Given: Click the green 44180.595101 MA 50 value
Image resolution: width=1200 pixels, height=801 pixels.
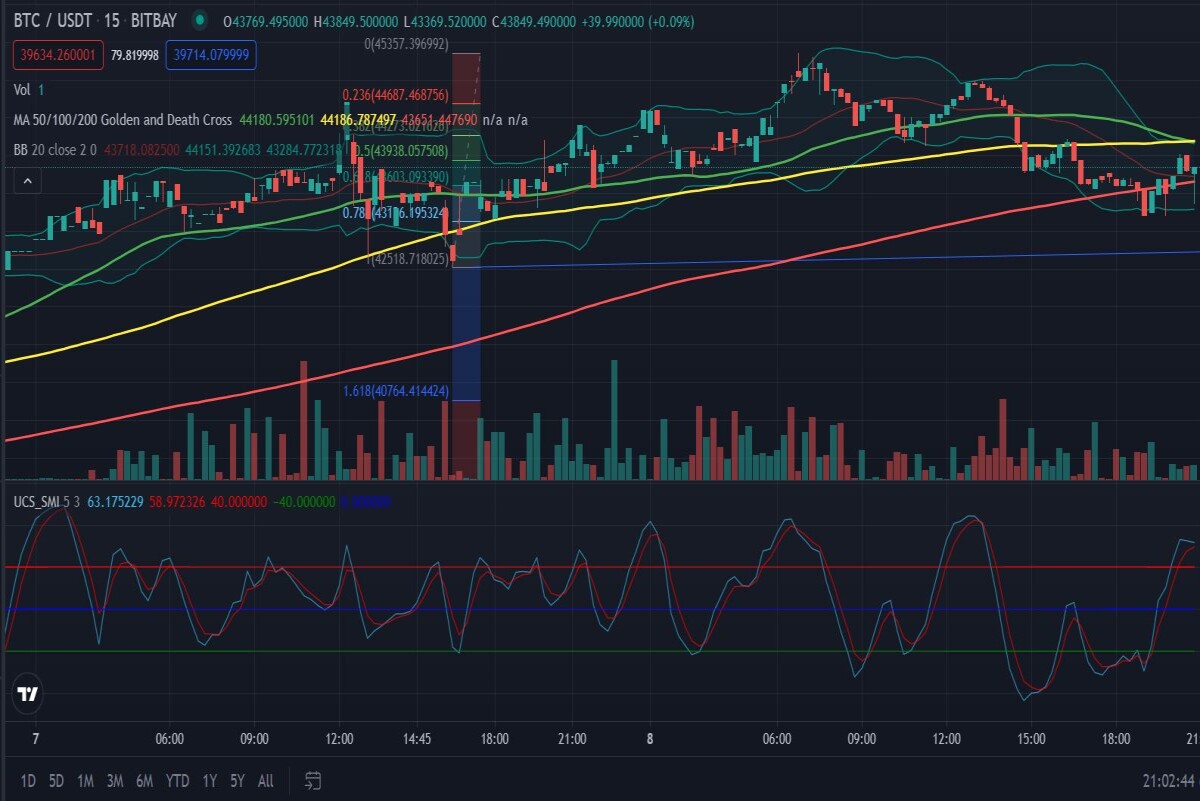Looking at the screenshot, I should pos(276,120).
